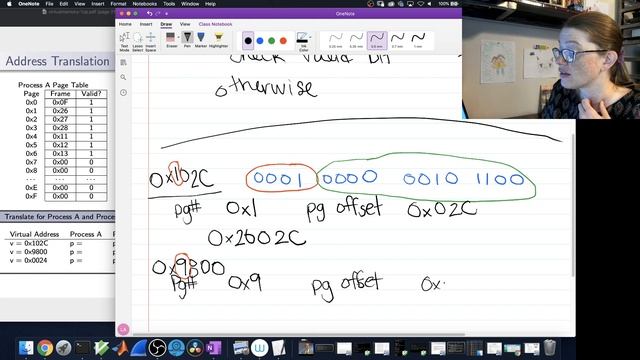Open the Eraser options arrow
Image resolution: width=640 pixels, height=360 pixels.
click(178, 37)
